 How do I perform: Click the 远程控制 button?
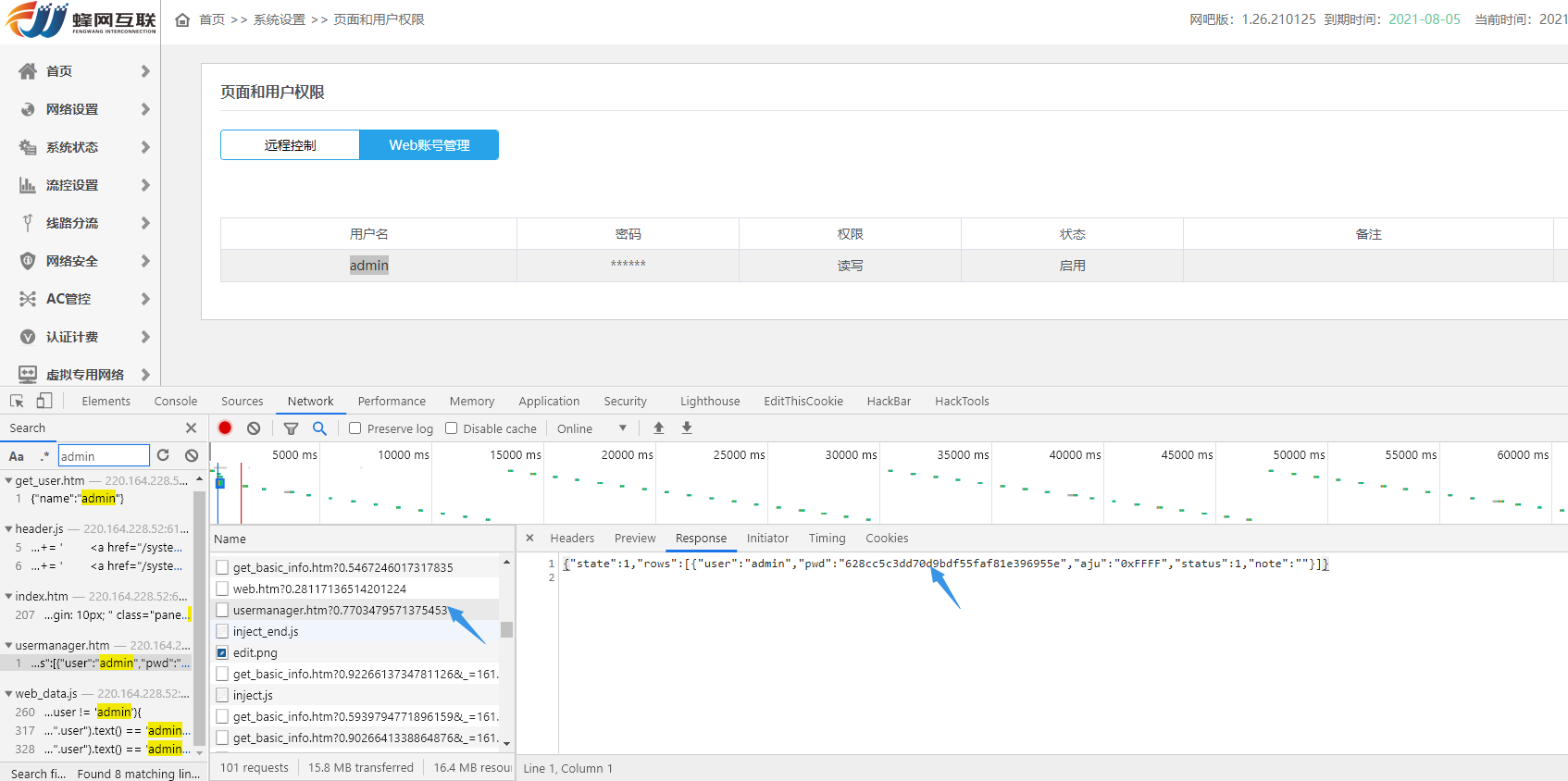coord(290,145)
